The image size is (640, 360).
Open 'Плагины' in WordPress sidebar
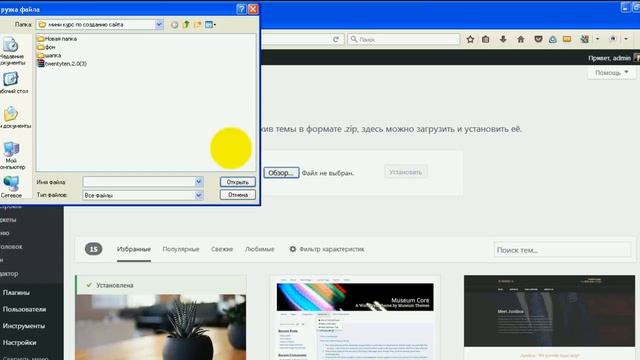click(x=16, y=293)
